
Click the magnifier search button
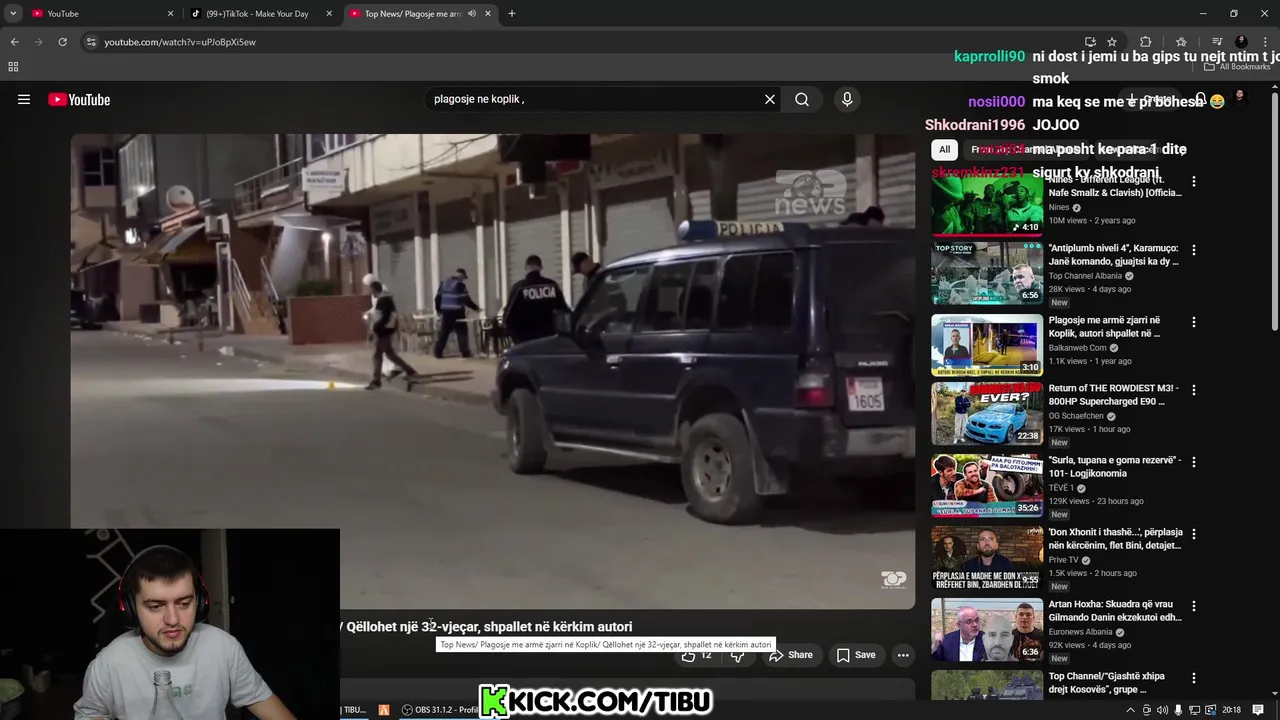pyautogui.click(x=802, y=99)
